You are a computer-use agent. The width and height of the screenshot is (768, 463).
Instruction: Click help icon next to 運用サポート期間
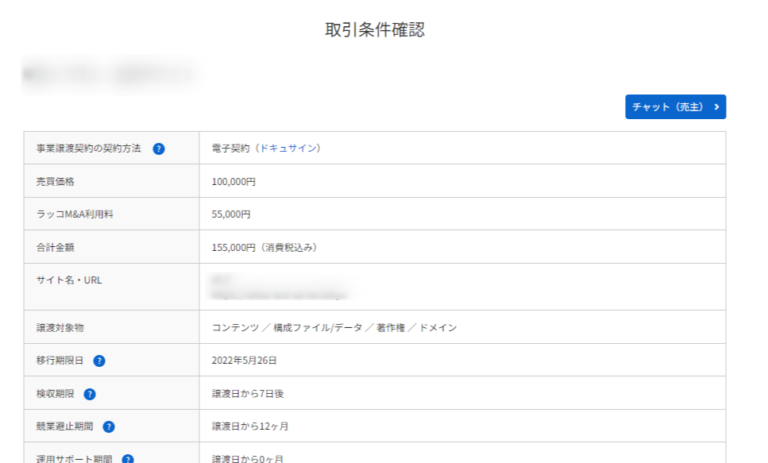coord(128,458)
